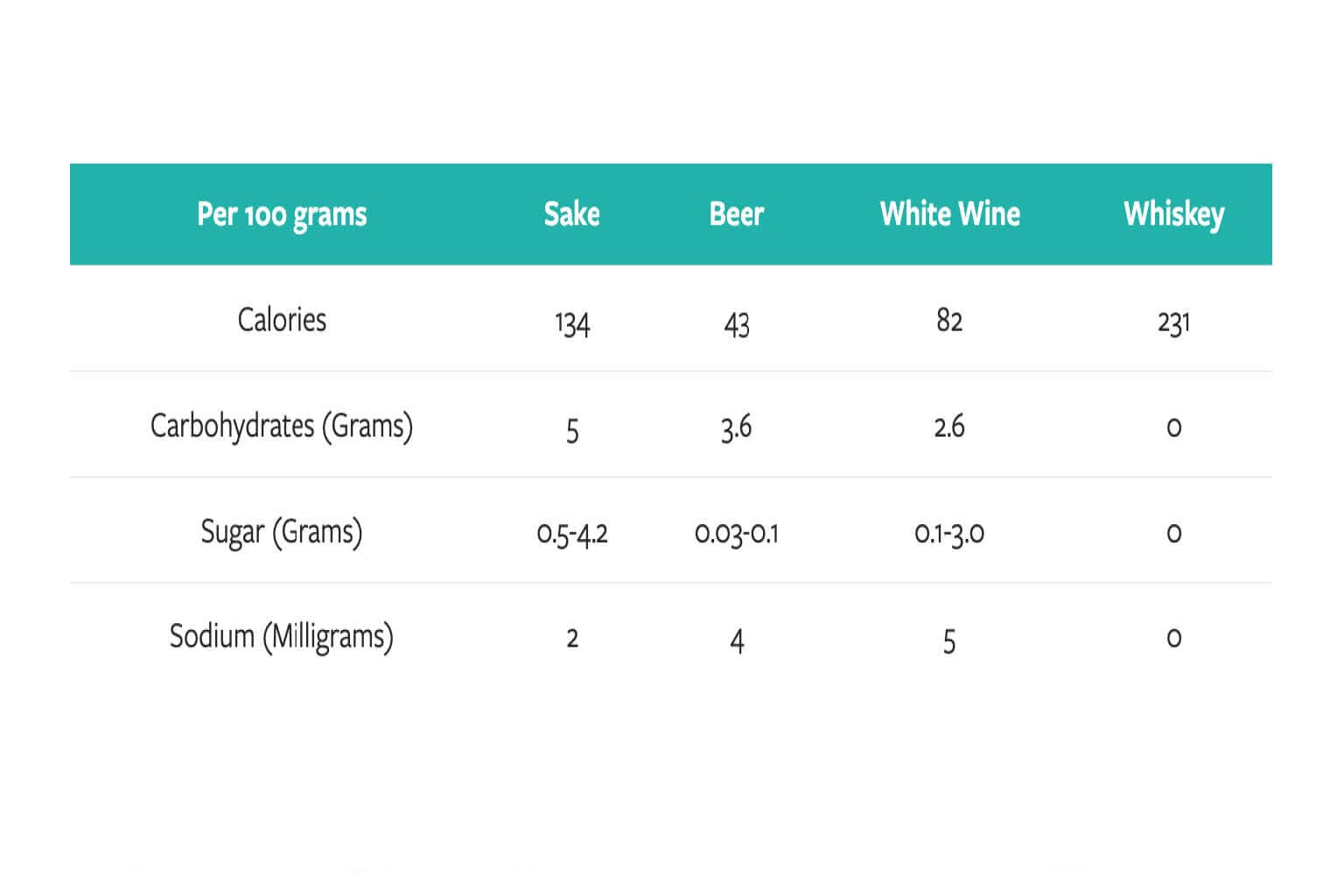Click the Beer calories value 43
1344x896 pixels.
(x=737, y=324)
